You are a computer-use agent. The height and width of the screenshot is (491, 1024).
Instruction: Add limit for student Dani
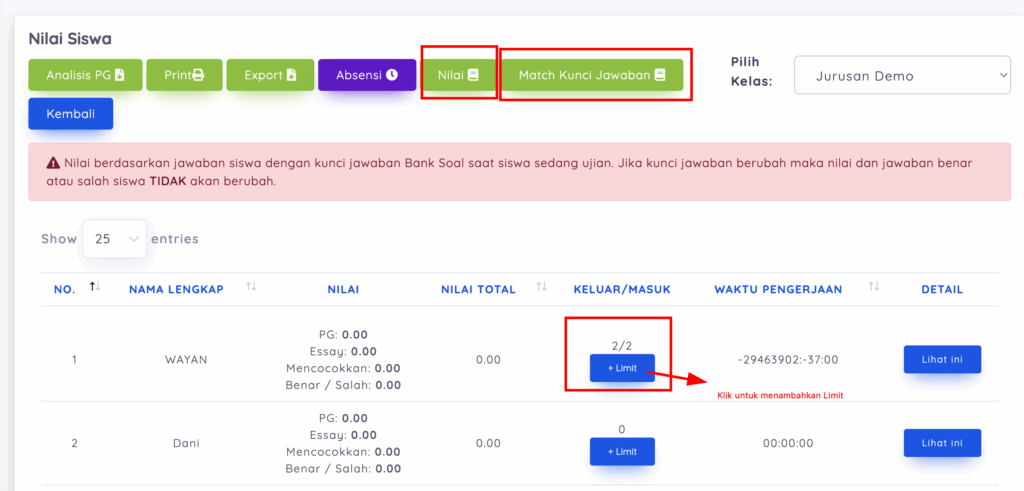point(622,451)
